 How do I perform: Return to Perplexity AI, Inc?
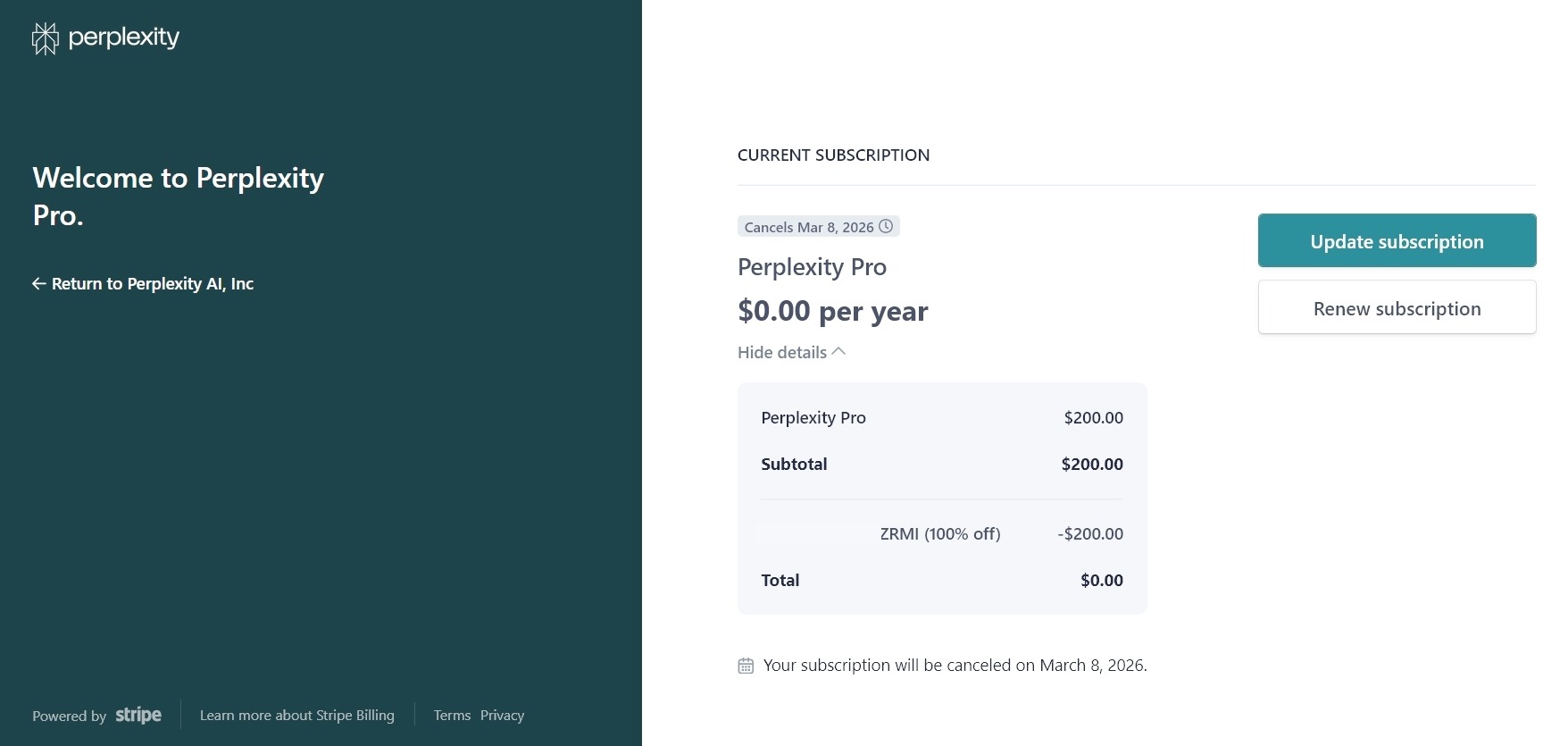(153, 284)
